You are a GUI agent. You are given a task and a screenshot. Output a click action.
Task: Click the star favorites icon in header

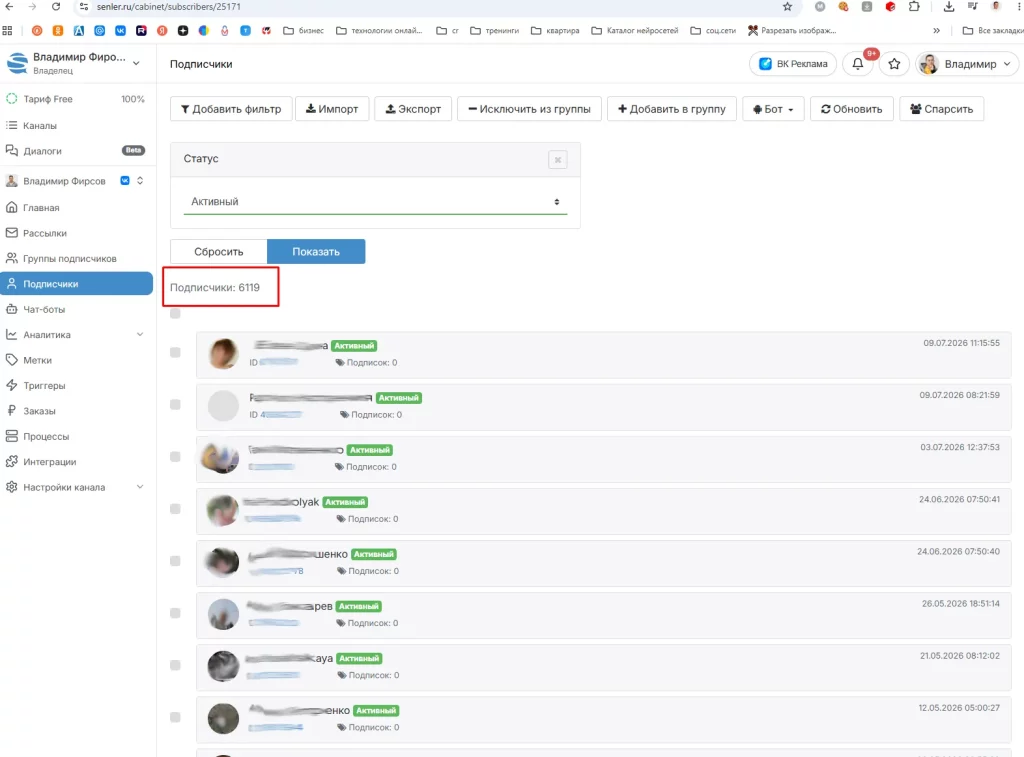tap(894, 64)
